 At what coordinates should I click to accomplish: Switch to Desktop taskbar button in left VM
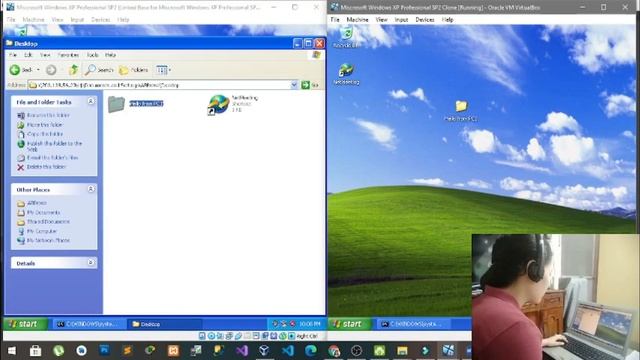[165, 324]
